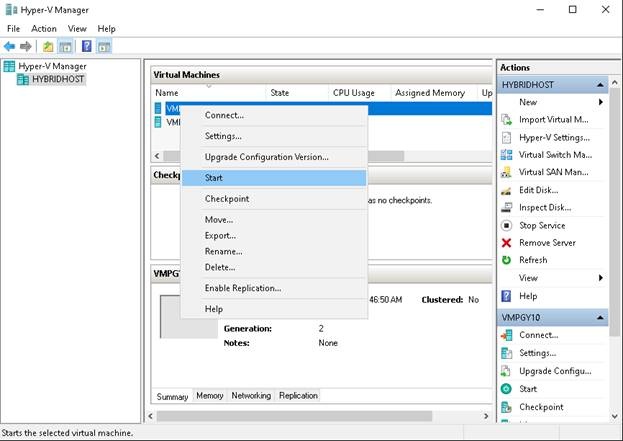Open the View menu in menu bar
This screenshot has width=623, height=441.
point(77,29)
